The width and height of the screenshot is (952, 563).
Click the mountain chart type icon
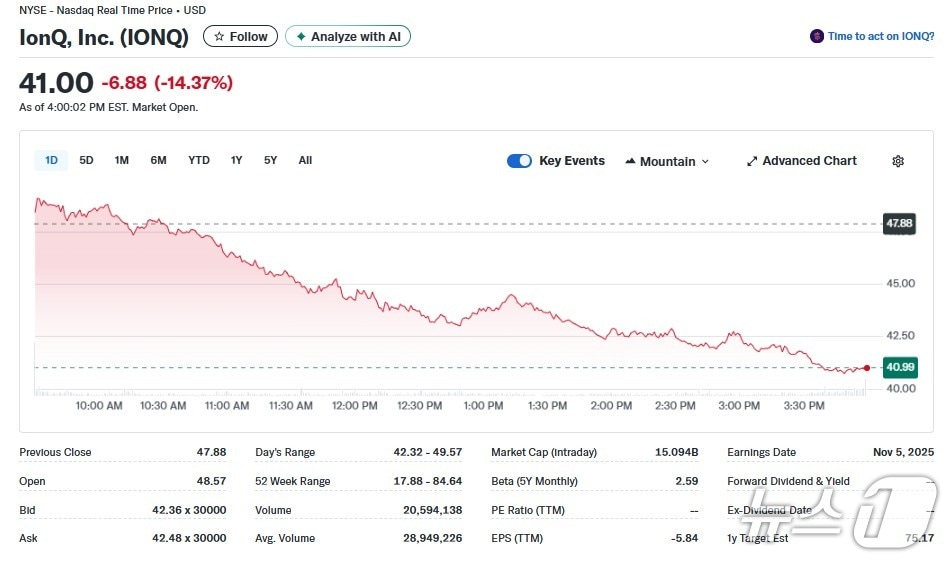(630, 161)
